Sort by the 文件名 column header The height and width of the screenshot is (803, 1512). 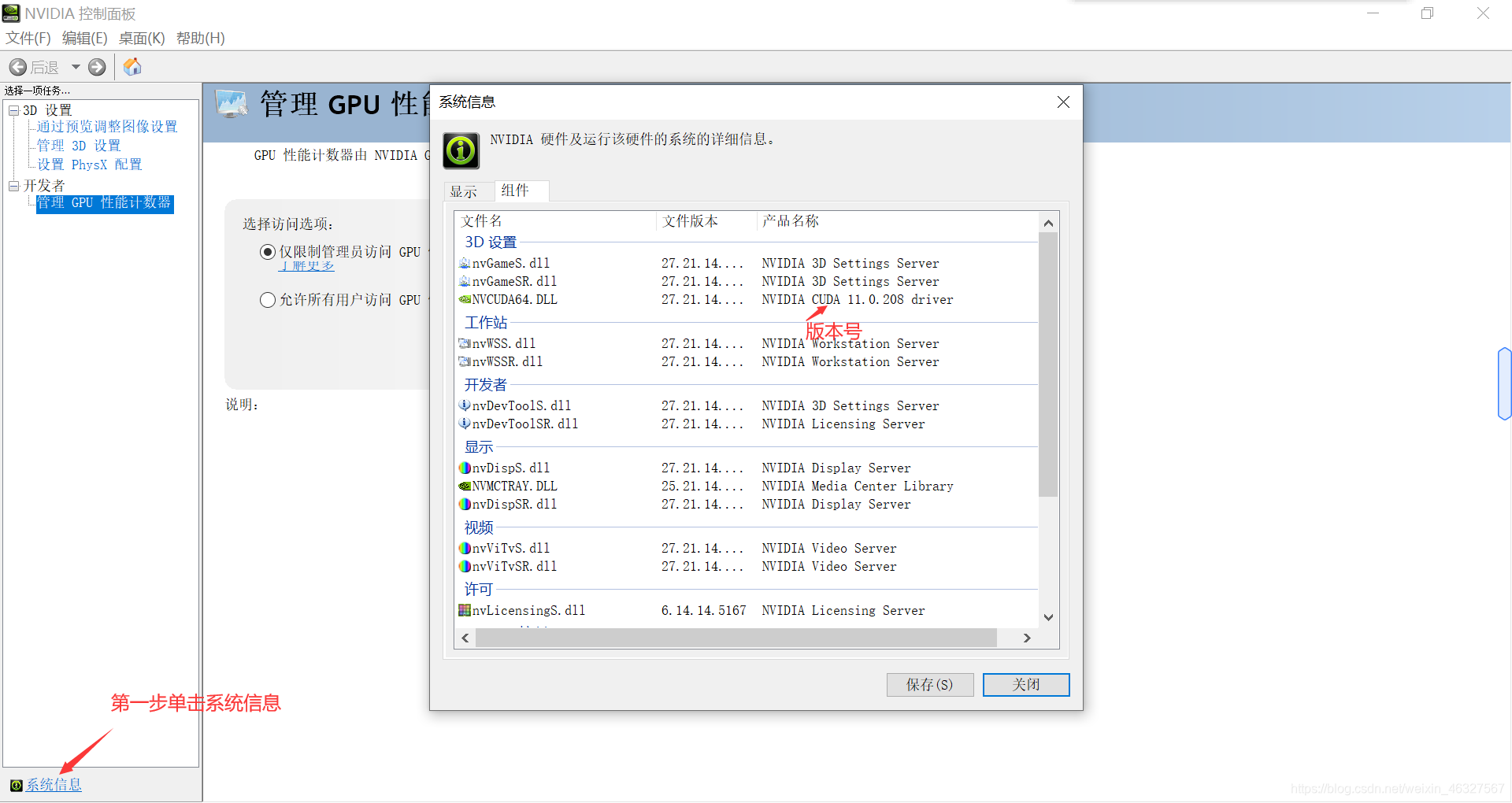click(556, 221)
